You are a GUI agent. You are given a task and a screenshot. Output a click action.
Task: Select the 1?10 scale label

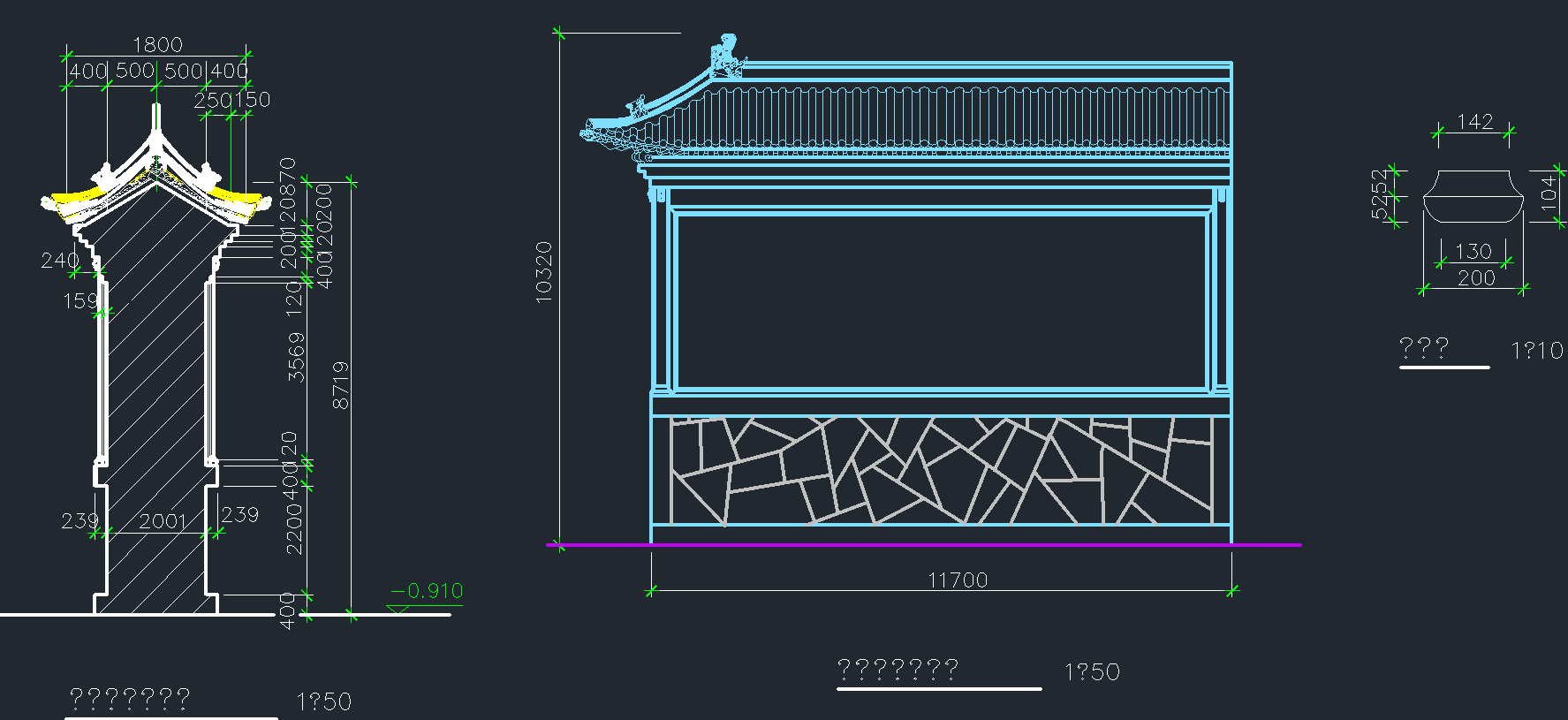(x=1536, y=351)
